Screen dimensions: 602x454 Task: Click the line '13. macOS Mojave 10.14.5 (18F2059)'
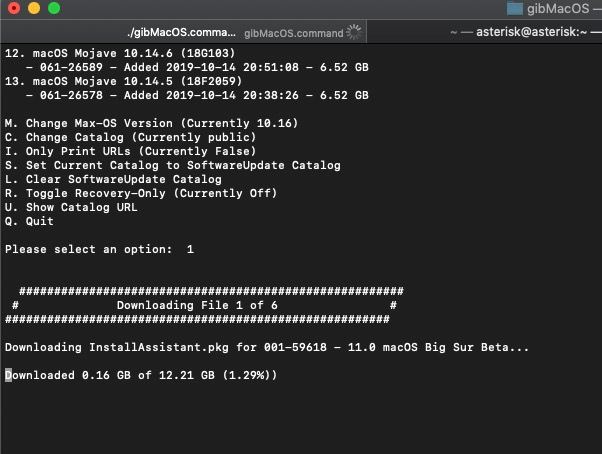pyautogui.click(x=123, y=81)
